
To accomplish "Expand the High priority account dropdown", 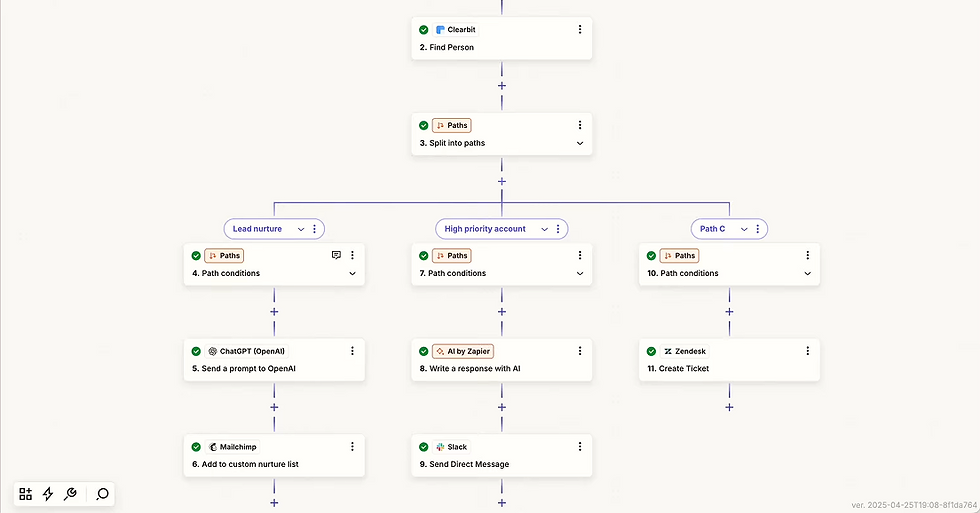I will (x=545, y=229).
